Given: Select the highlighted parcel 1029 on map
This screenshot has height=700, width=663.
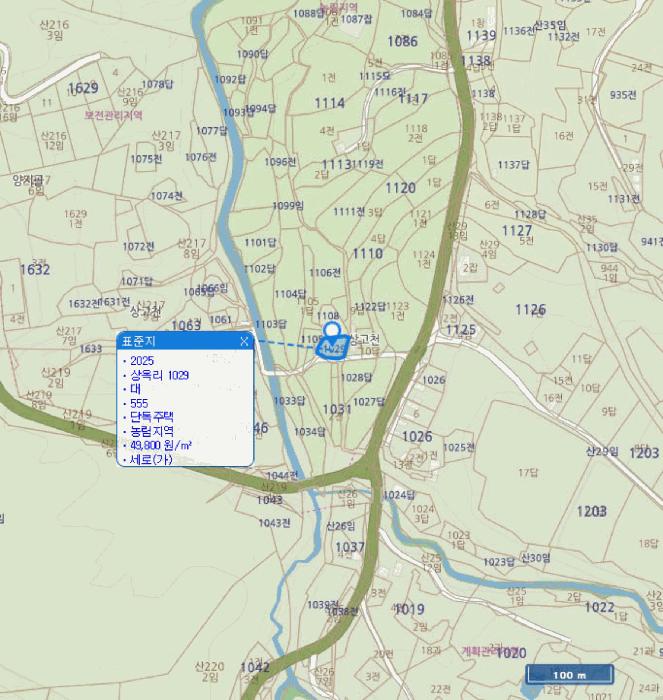Looking at the screenshot, I should click(x=333, y=349).
